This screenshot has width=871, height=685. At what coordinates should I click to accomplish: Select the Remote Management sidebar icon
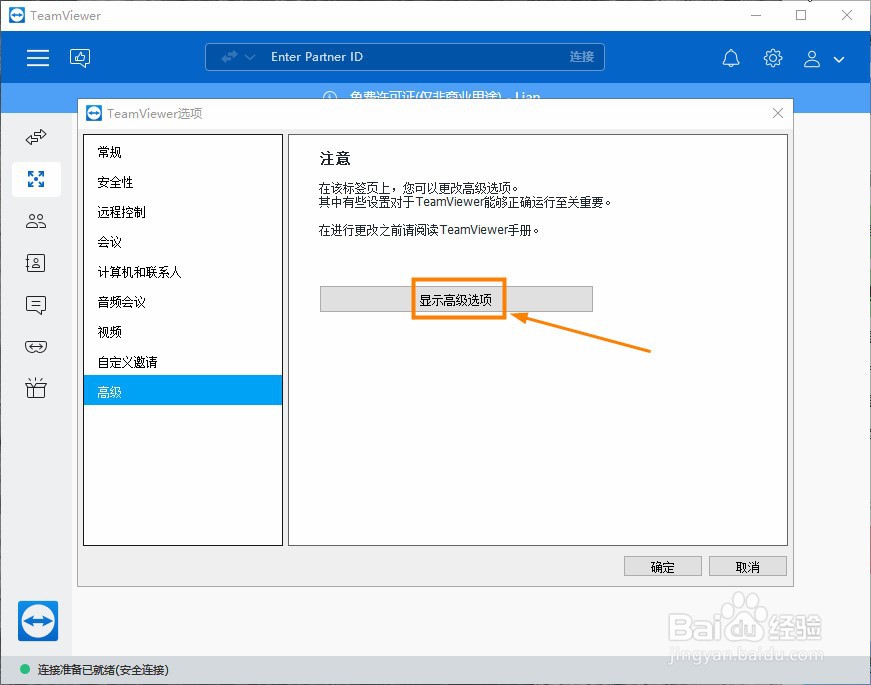(x=36, y=179)
